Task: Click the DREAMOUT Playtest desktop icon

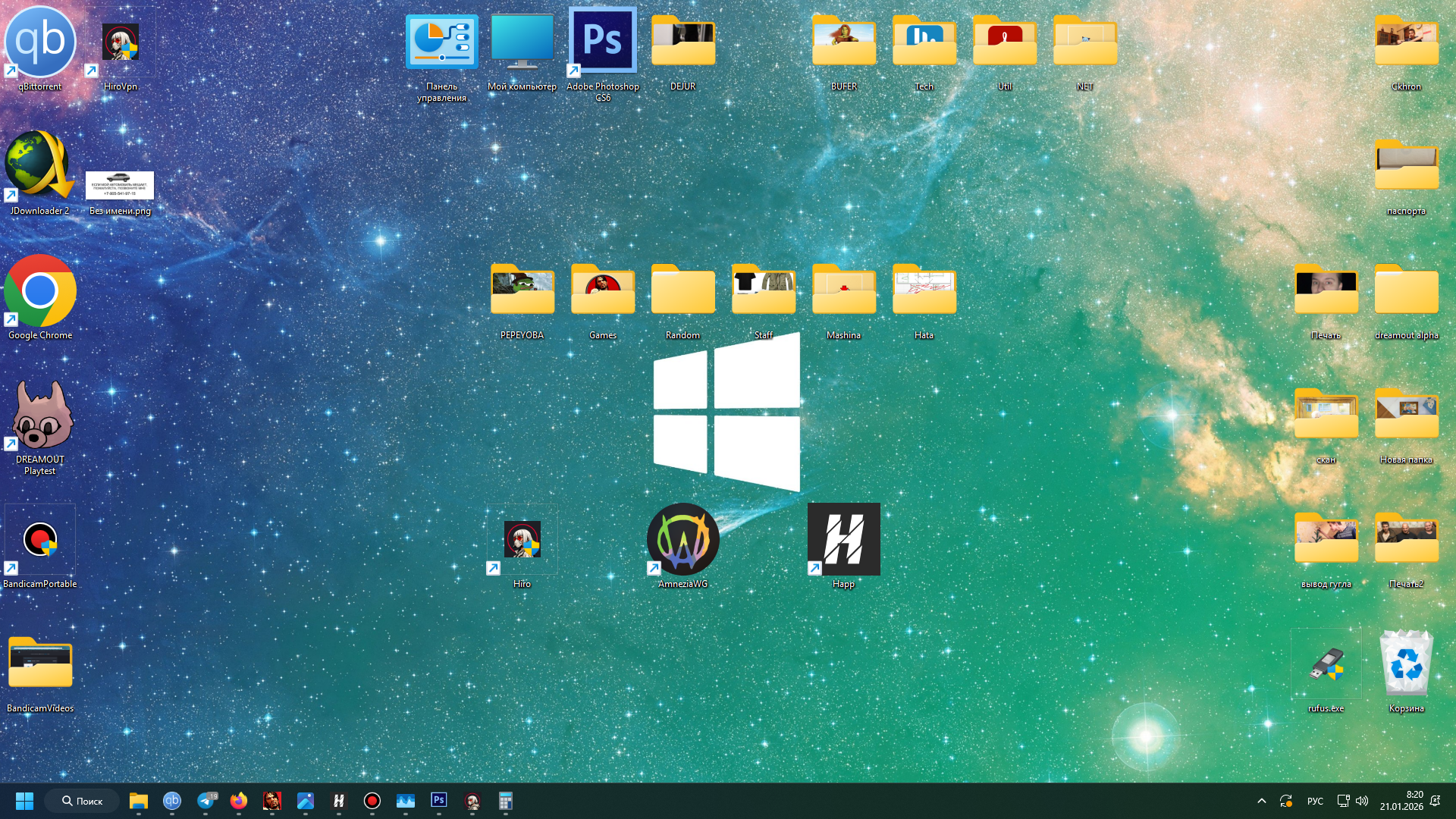Action: tap(40, 416)
